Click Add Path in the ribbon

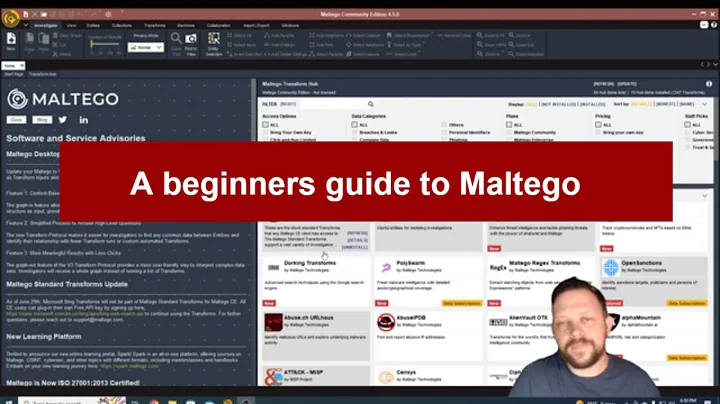coord(321,45)
